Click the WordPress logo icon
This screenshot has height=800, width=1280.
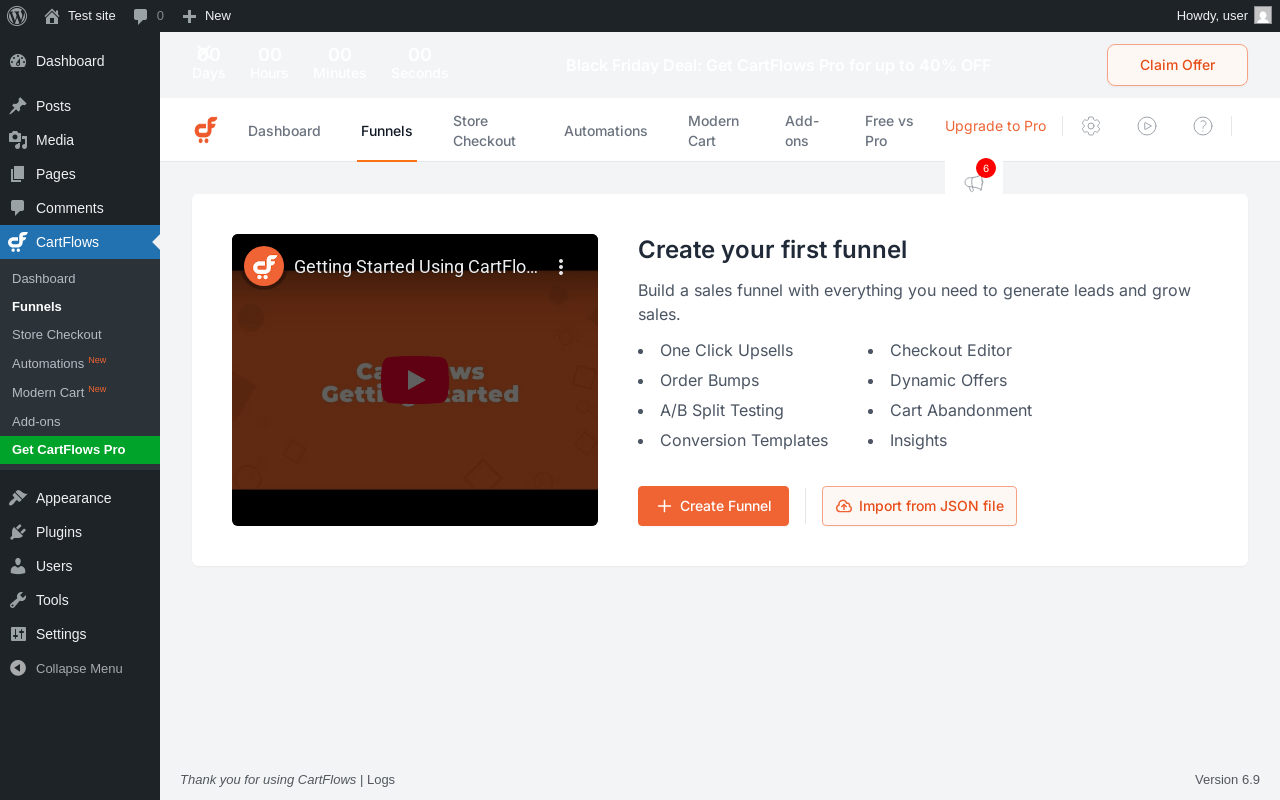[17, 15]
